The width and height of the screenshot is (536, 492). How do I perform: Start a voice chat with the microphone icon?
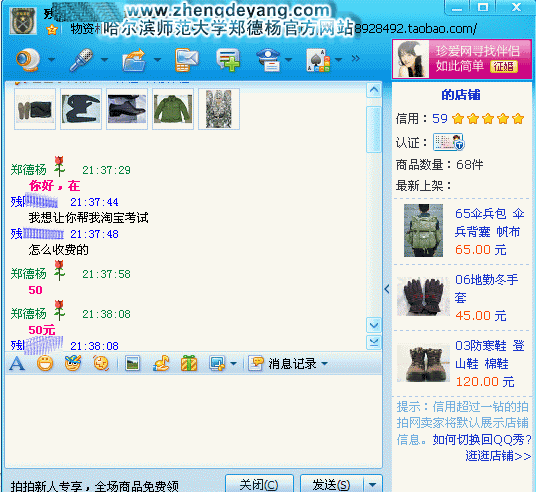pos(81,59)
